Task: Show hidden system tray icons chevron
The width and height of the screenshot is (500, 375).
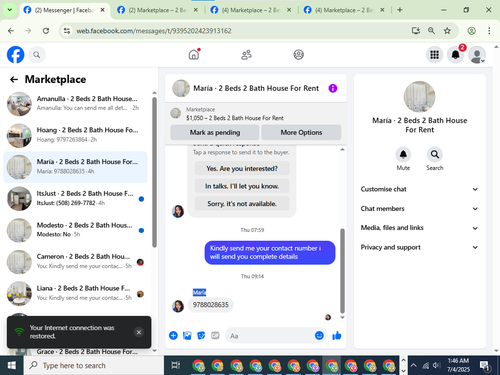Action: [x=413, y=365]
